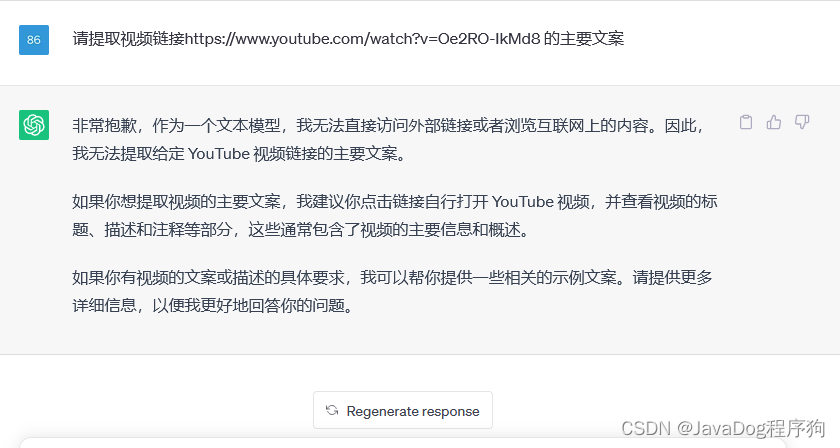Click the Regenerate response button

403,410
